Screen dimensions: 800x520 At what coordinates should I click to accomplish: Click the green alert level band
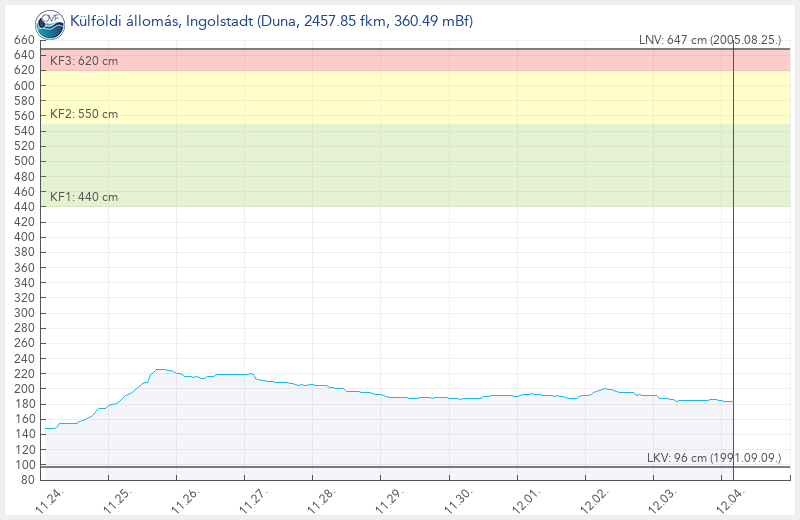pos(400,165)
